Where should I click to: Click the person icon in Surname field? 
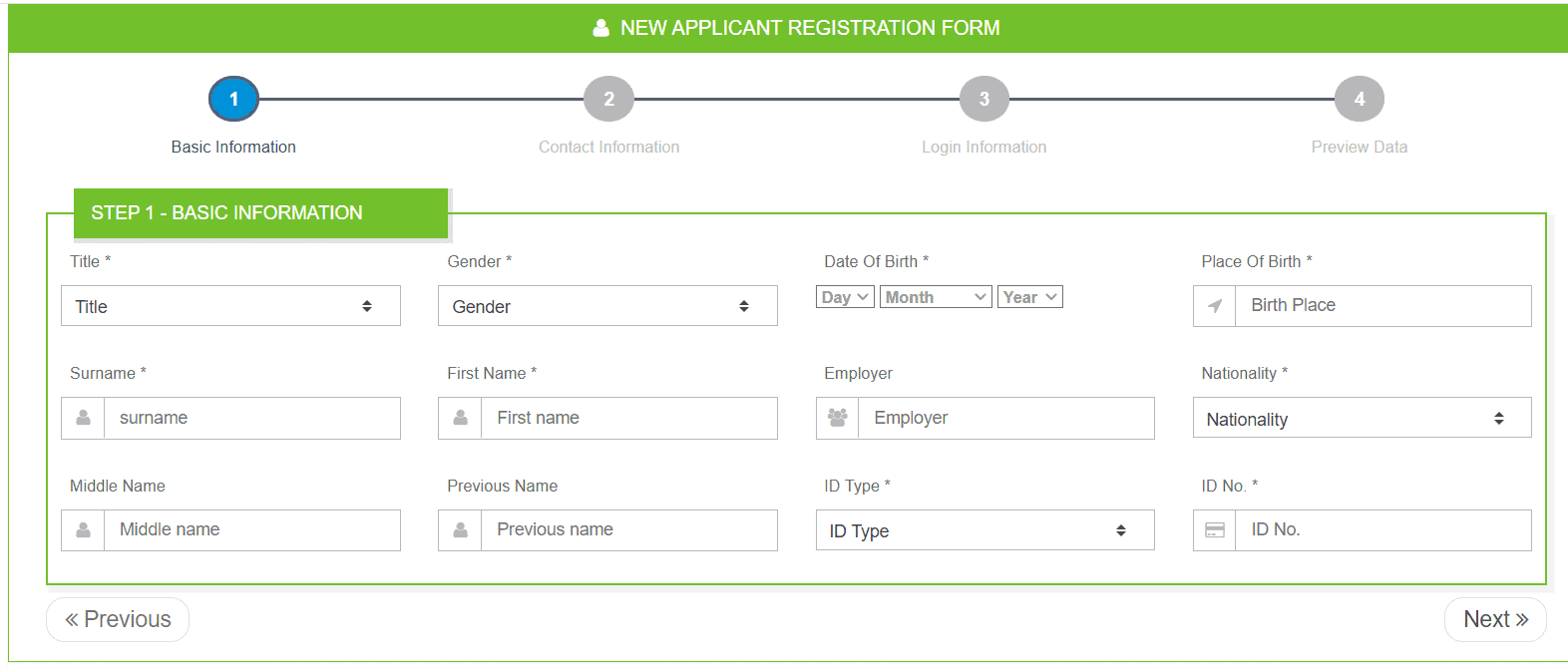84,418
